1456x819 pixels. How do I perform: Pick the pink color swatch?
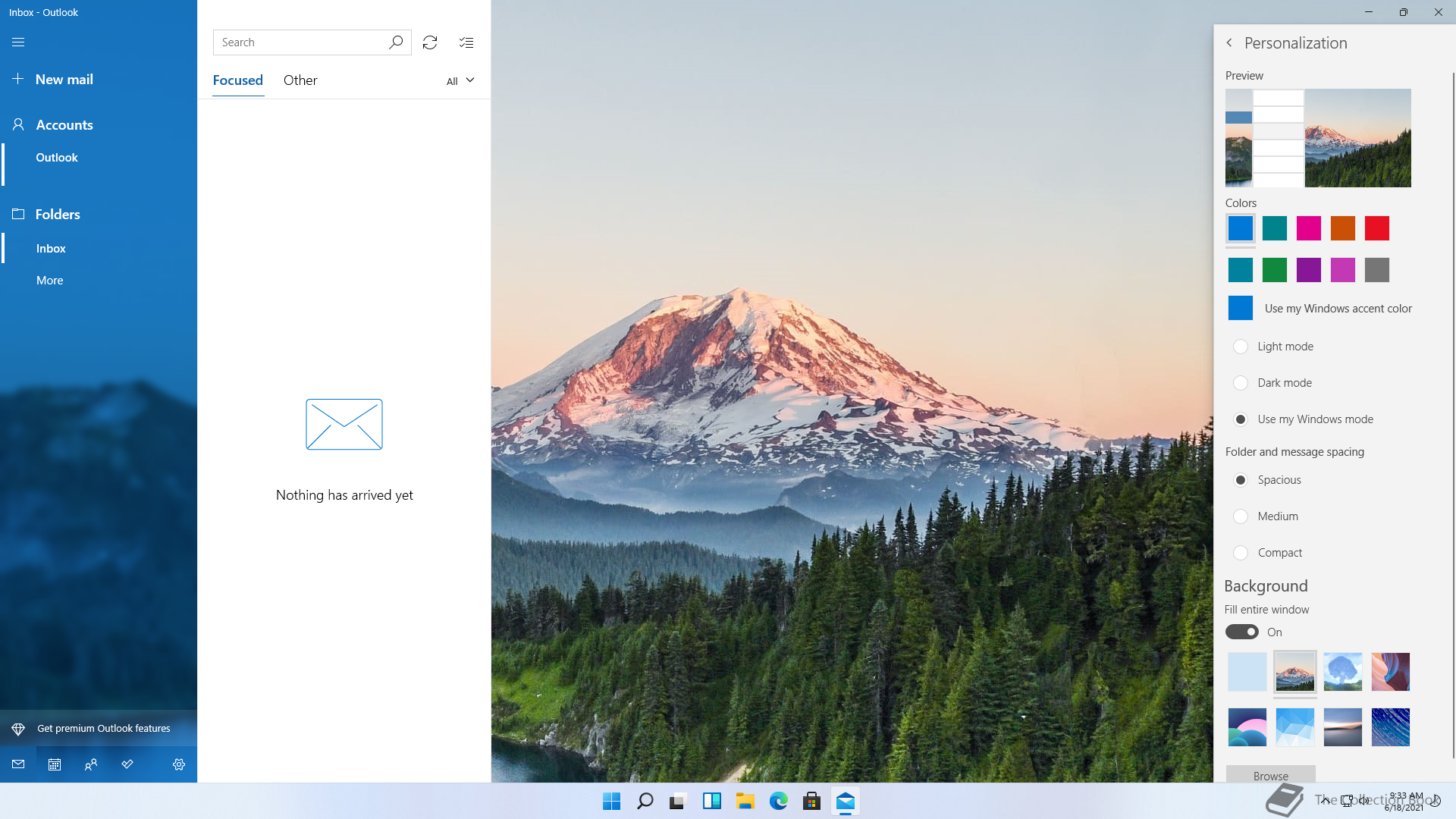click(x=1309, y=228)
